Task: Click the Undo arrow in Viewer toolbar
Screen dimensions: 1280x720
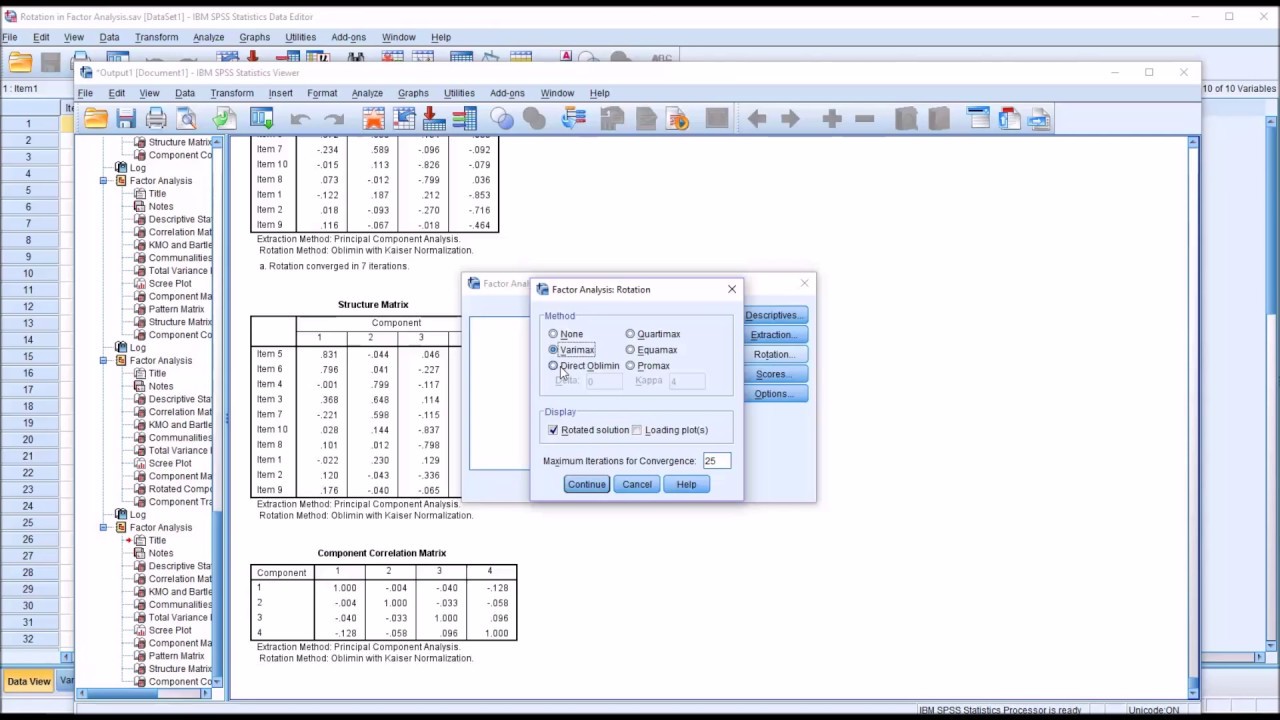Action: [300, 119]
